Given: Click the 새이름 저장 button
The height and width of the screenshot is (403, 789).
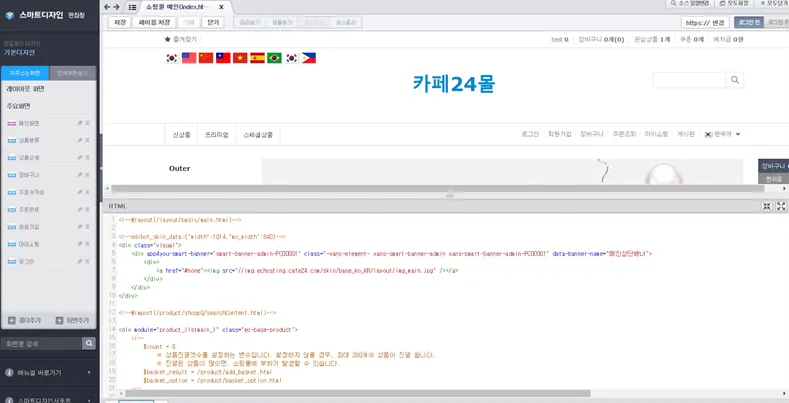Looking at the screenshot, I should point(154,23).
